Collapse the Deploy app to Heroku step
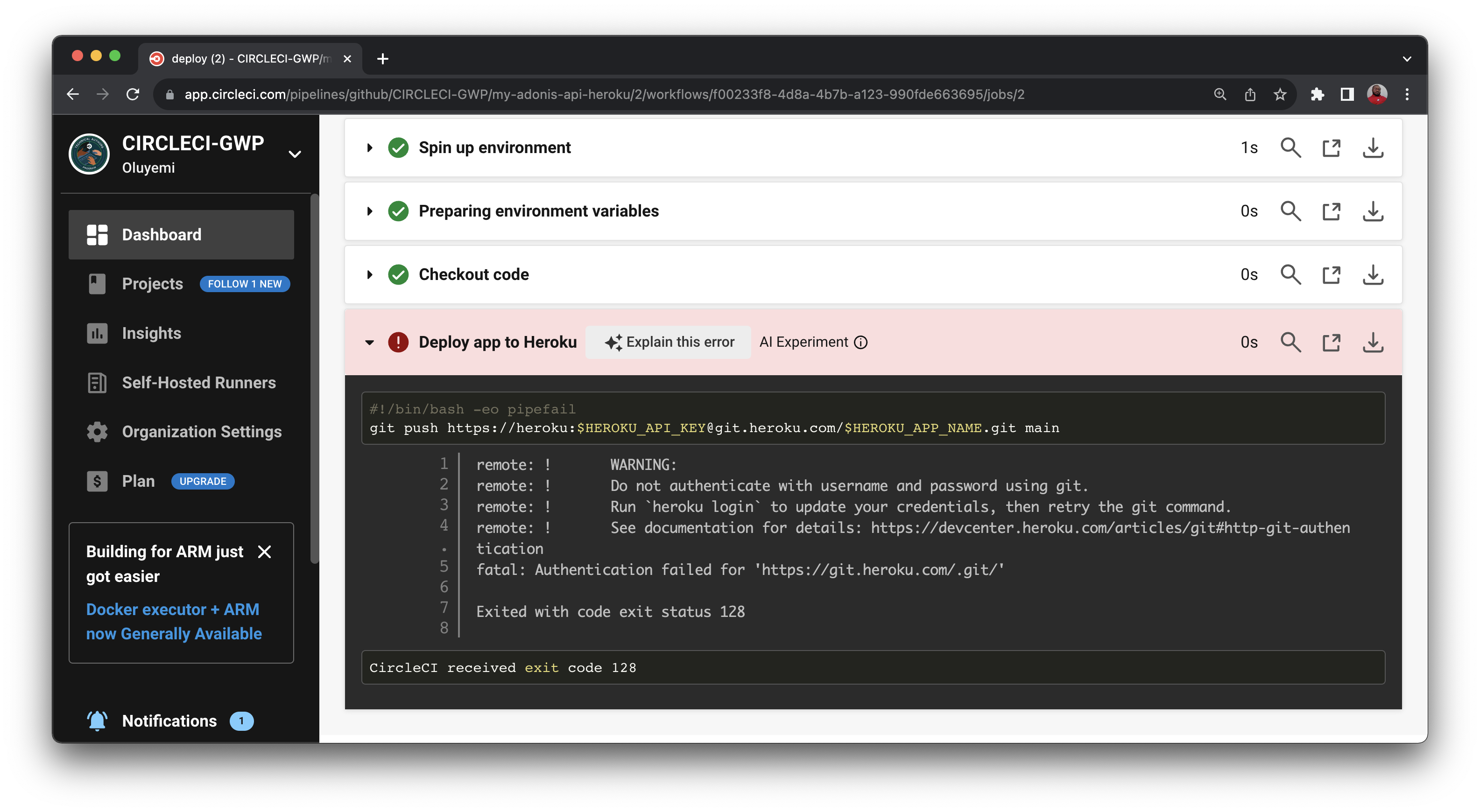 [x=369, y=342]
